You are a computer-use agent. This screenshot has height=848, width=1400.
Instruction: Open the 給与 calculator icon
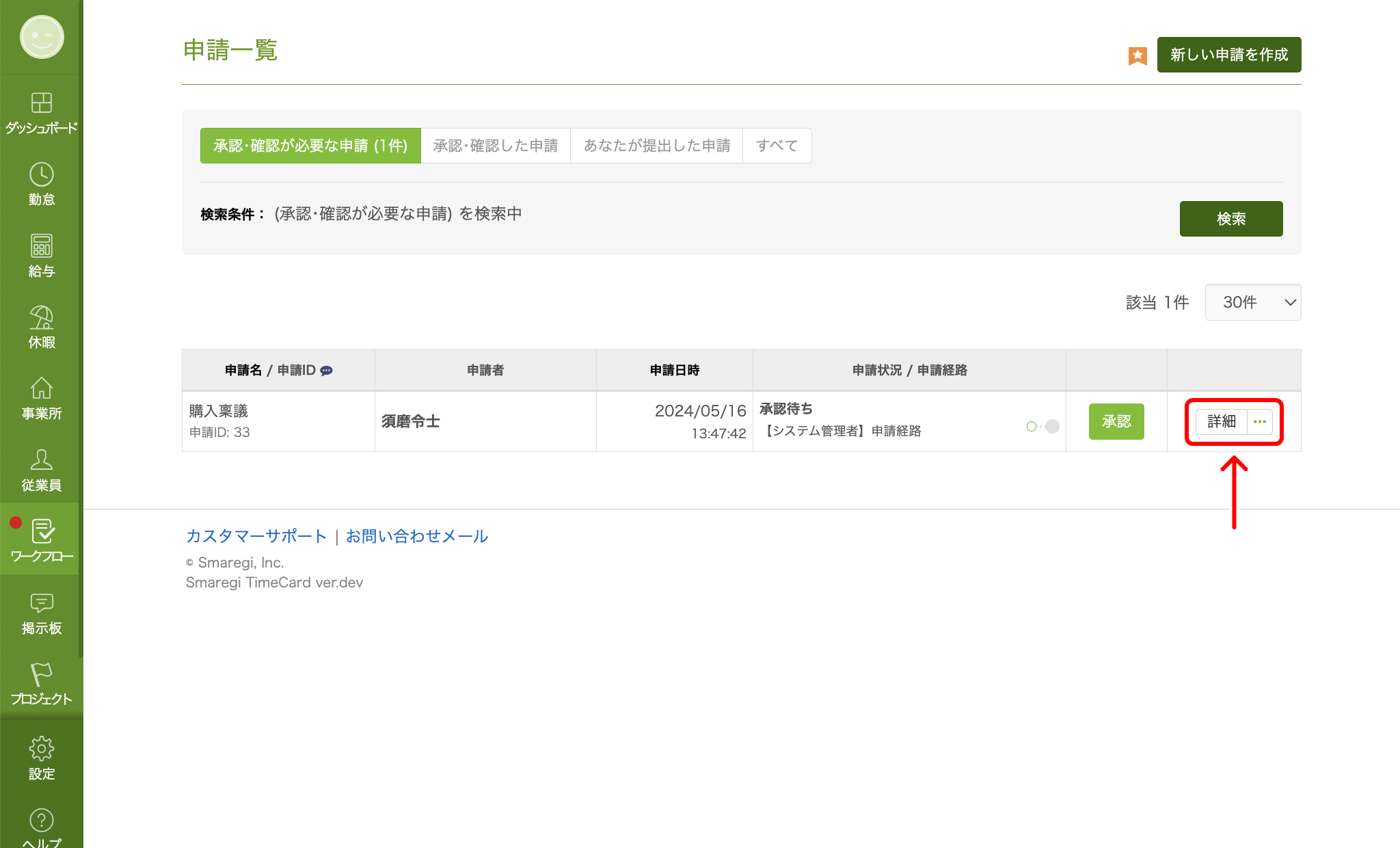(42, 246)
